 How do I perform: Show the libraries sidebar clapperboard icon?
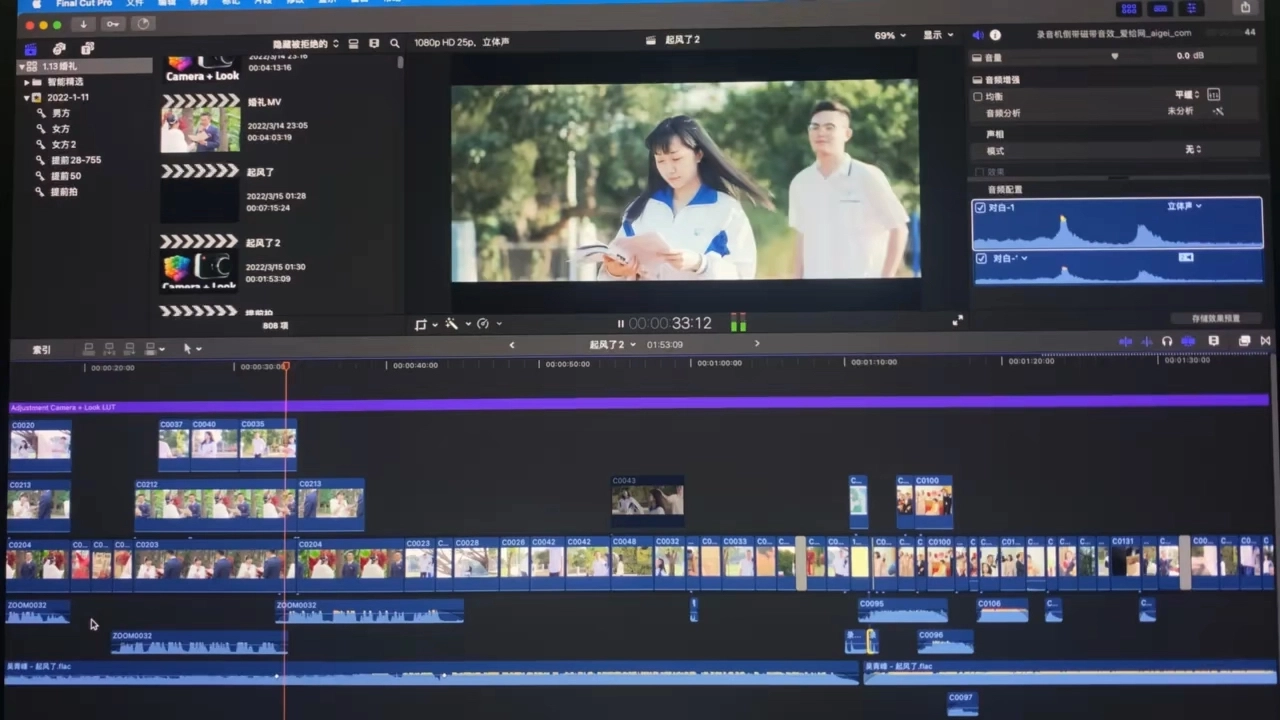click(31, 49)
